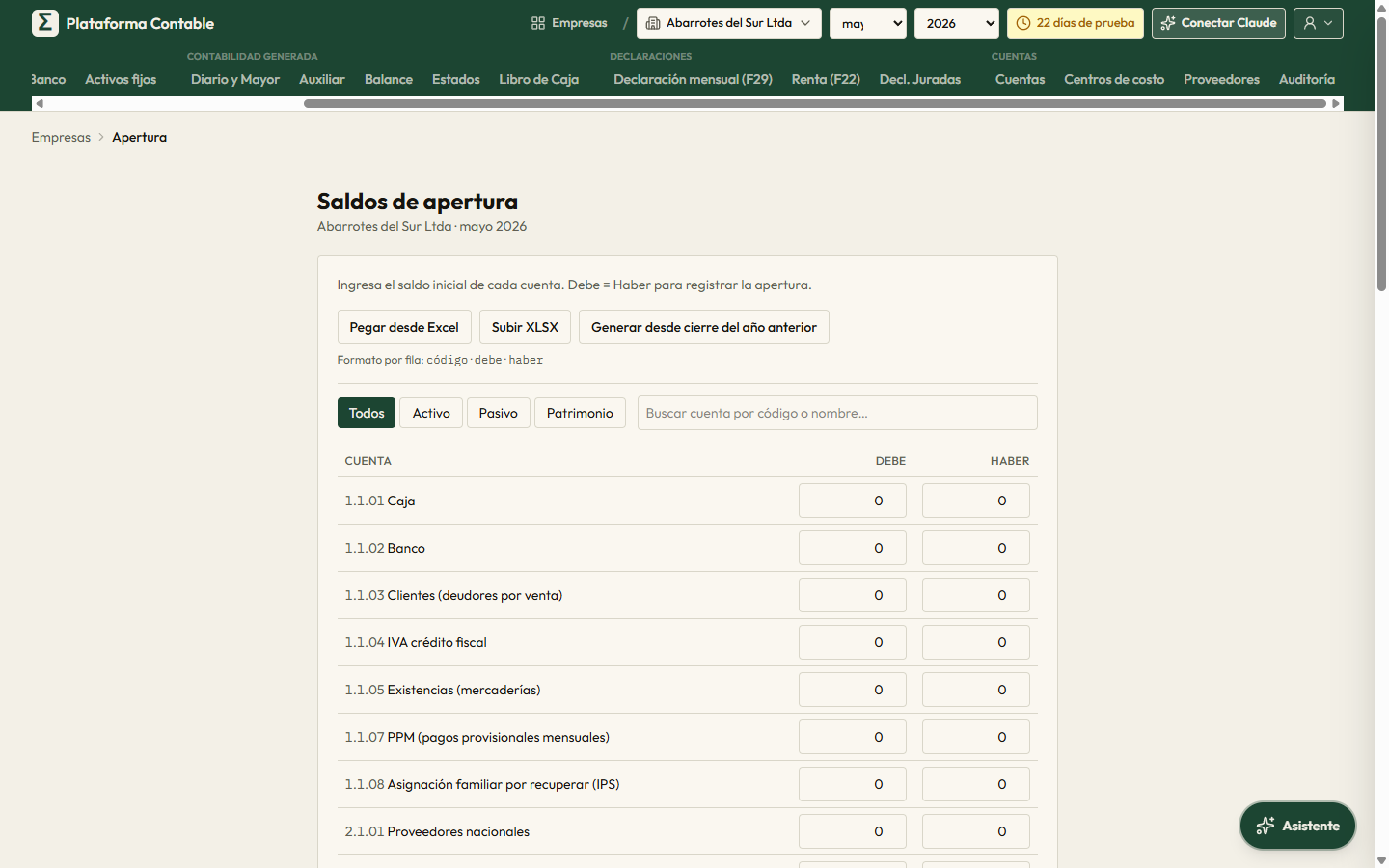Open Estados in navigation bar
The width and height of the screenshot is (1389, 868).
456,79
